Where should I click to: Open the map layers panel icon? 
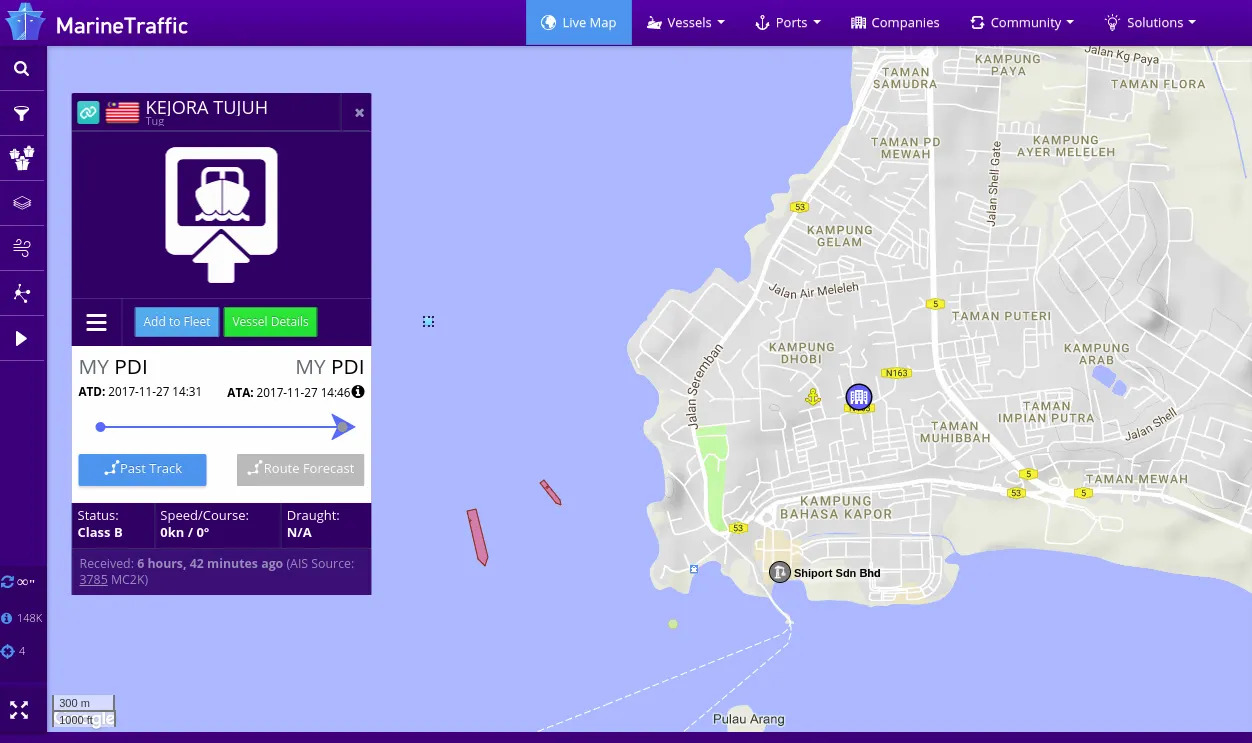21,203
